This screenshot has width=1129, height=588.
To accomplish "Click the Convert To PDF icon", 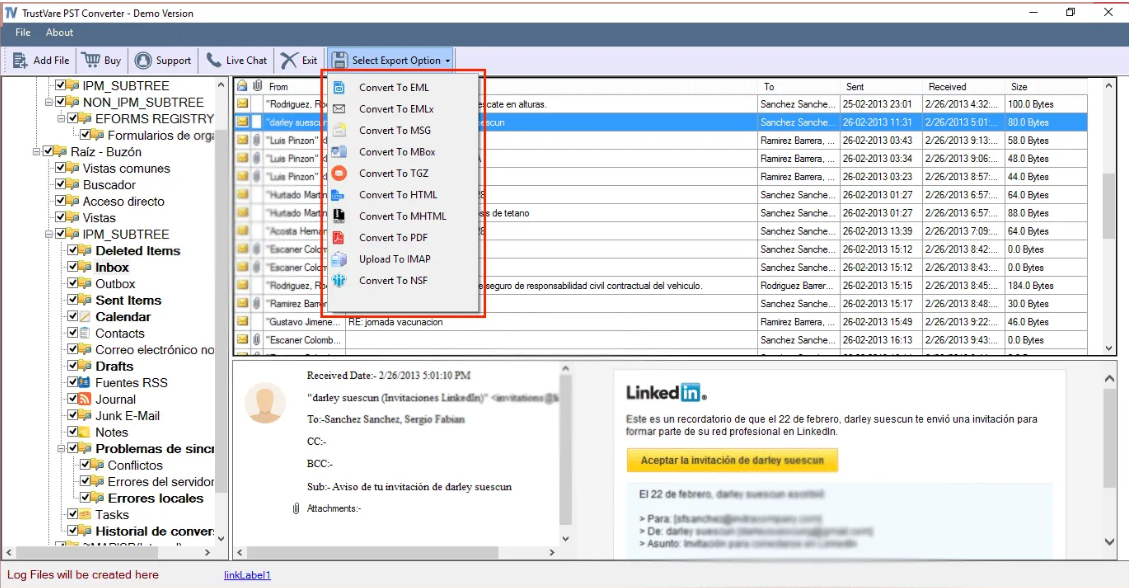I will [338, 238].
